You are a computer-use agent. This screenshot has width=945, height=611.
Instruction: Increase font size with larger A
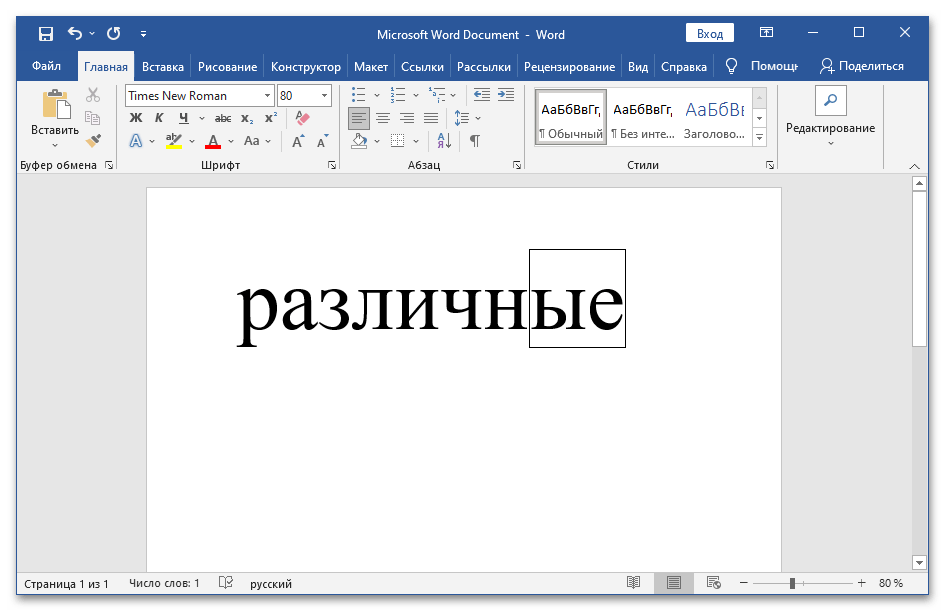tap(298, 141)
